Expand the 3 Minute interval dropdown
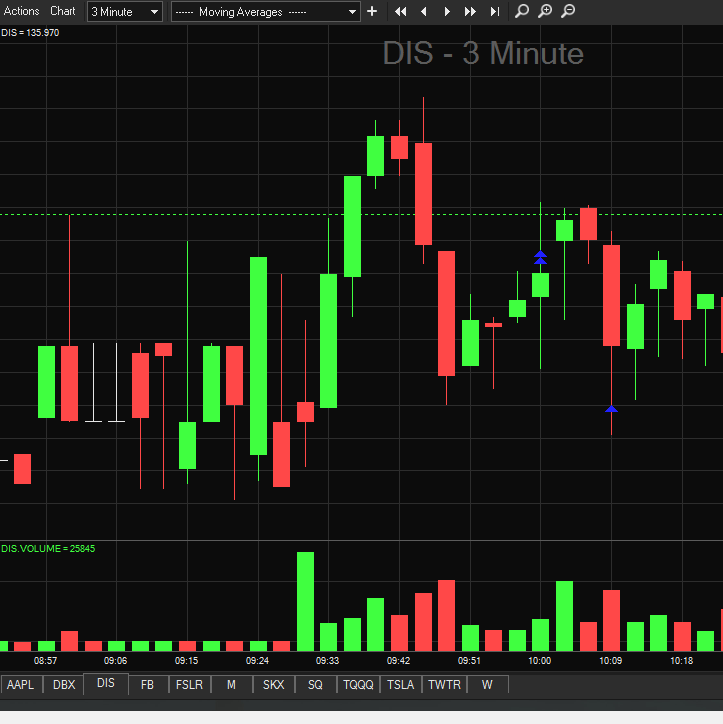The height and width of the screenshot is (724, 723). click(125, 12)
